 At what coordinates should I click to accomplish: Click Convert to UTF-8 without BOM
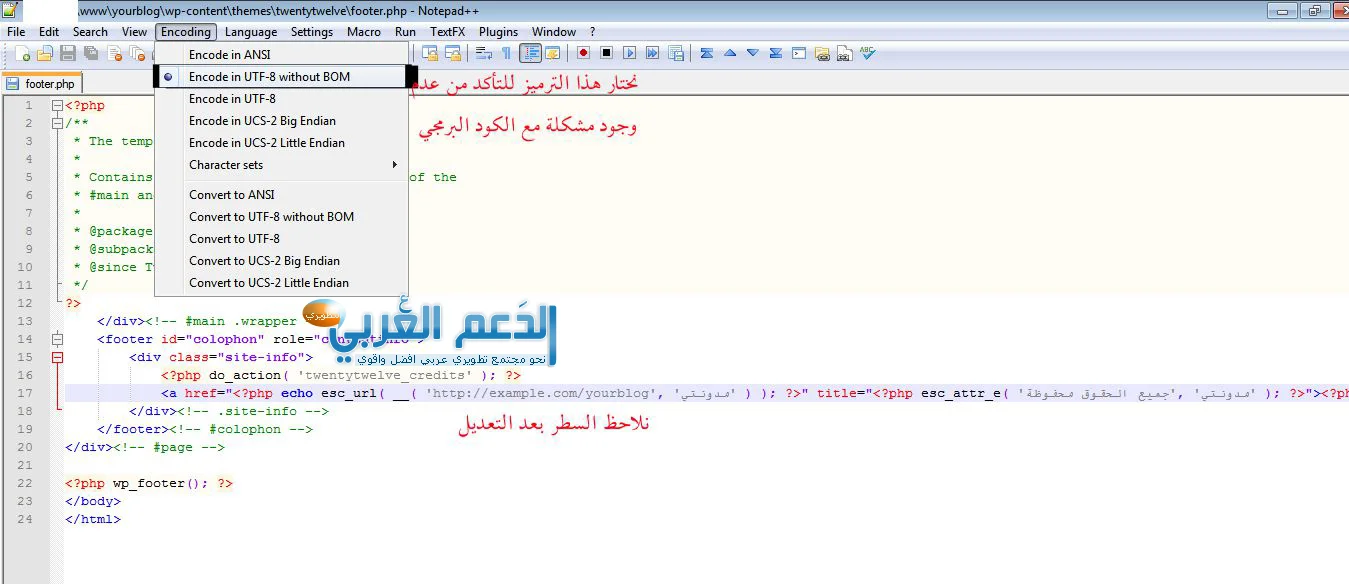coord(271,217)
